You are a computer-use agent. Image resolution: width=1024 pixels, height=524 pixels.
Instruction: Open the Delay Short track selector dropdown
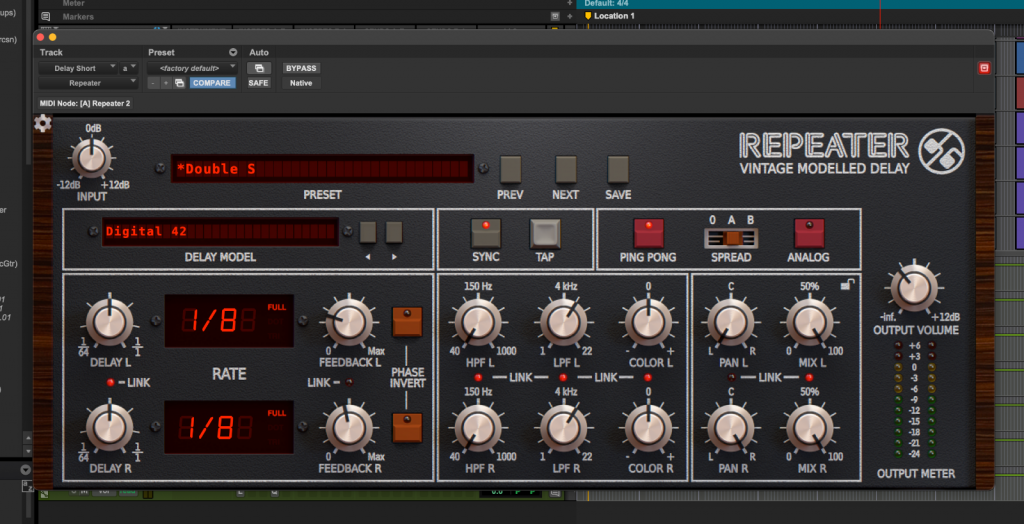[x=78, y=68]
